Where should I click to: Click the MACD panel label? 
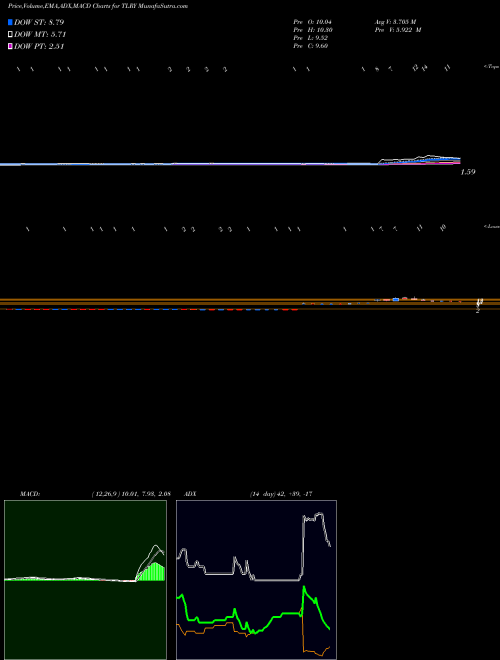[x=30, y=494]
